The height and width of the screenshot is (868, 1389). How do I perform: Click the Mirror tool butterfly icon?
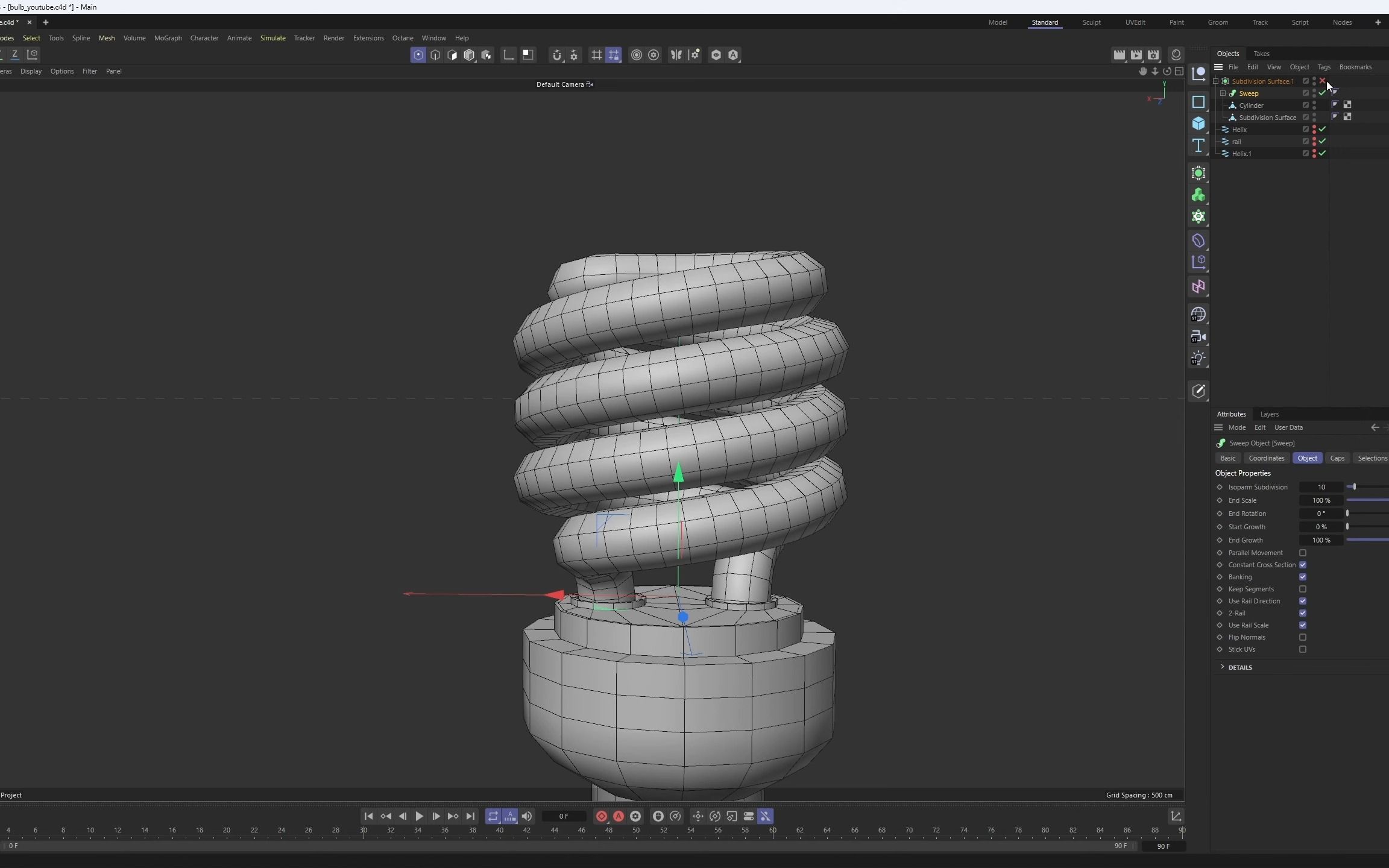coord(676,55)
